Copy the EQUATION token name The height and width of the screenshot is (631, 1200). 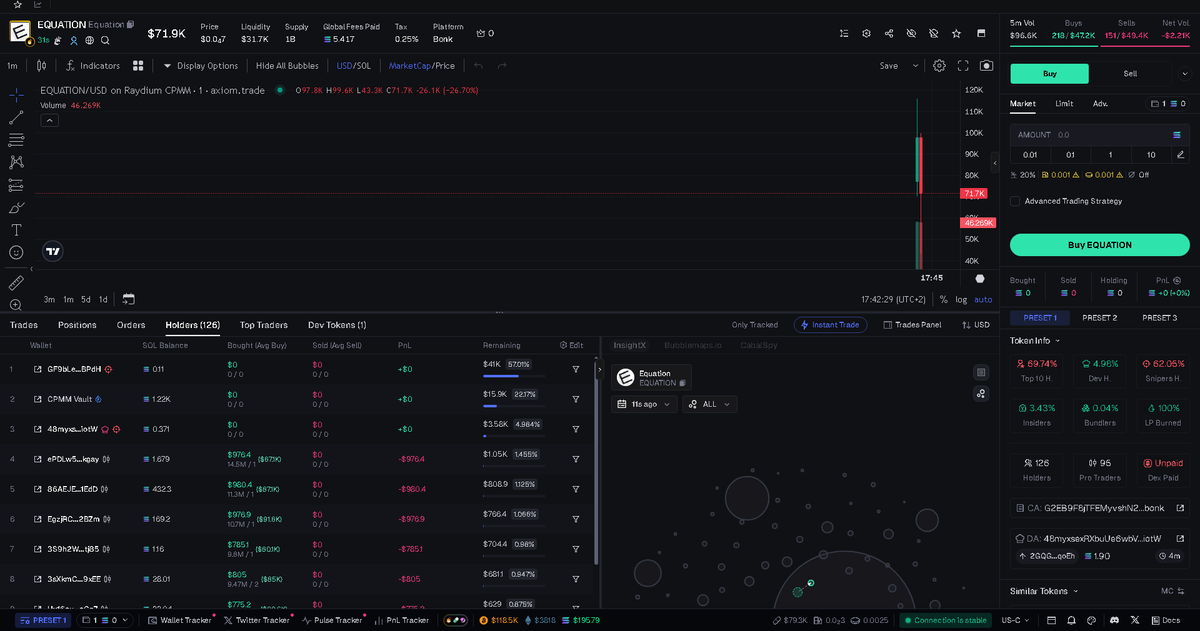[131, 24]
